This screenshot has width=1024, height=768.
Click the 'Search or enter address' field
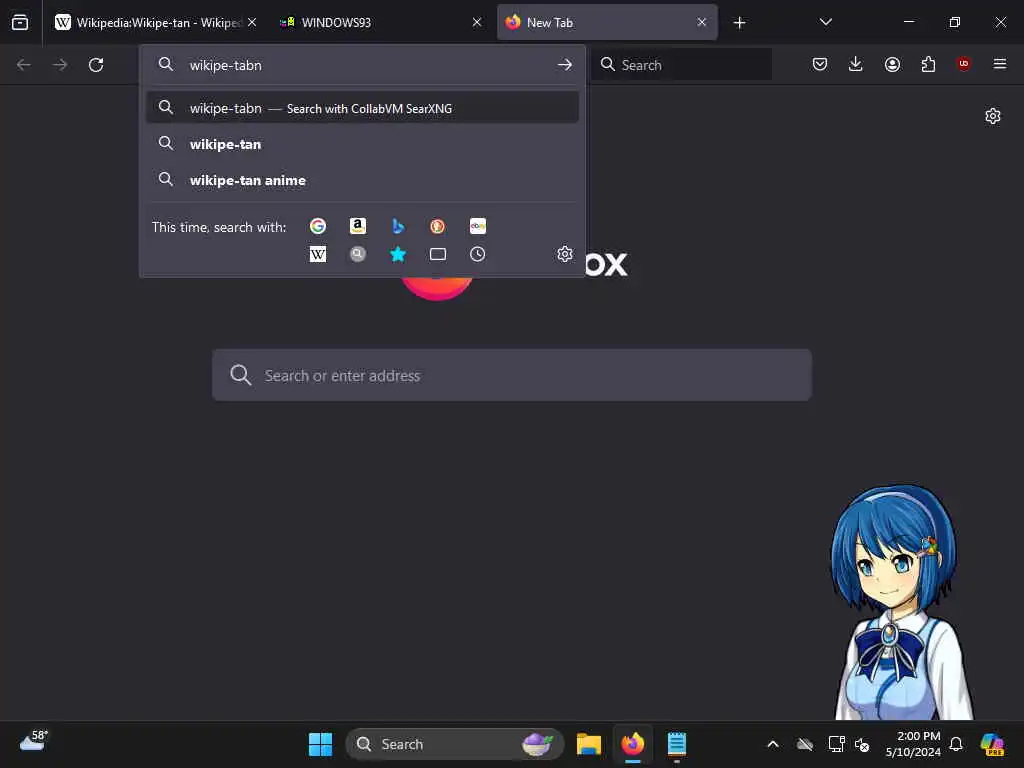coord(512,375)
